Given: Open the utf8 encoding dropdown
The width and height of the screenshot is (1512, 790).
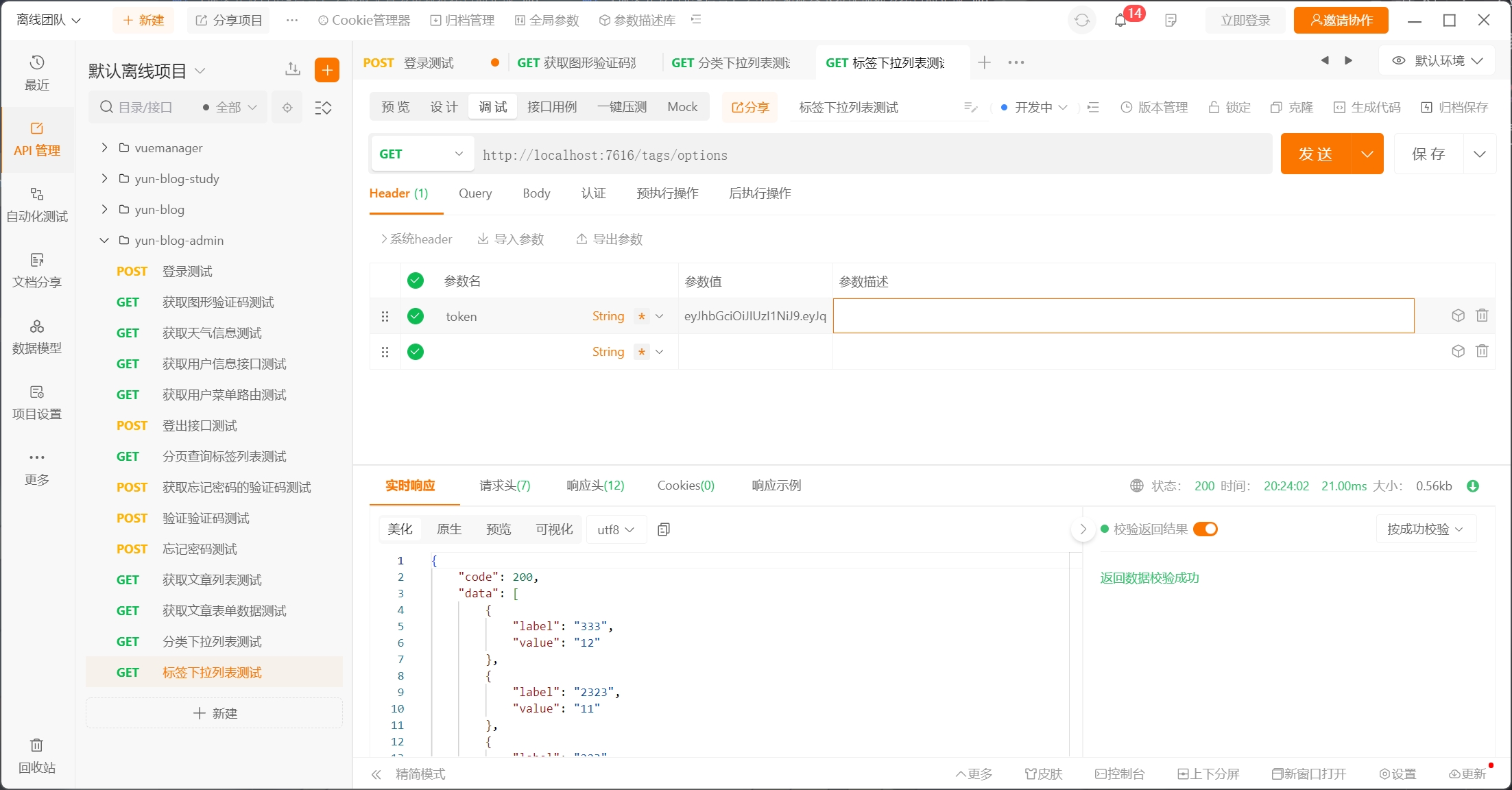Looking at the screenshot, I should 615,529.
